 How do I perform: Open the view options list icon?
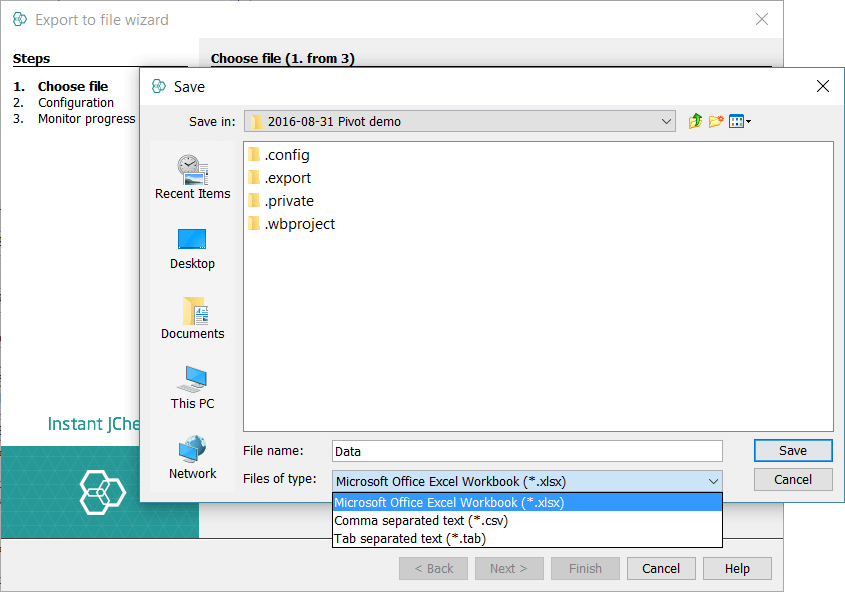click(740, 121)
